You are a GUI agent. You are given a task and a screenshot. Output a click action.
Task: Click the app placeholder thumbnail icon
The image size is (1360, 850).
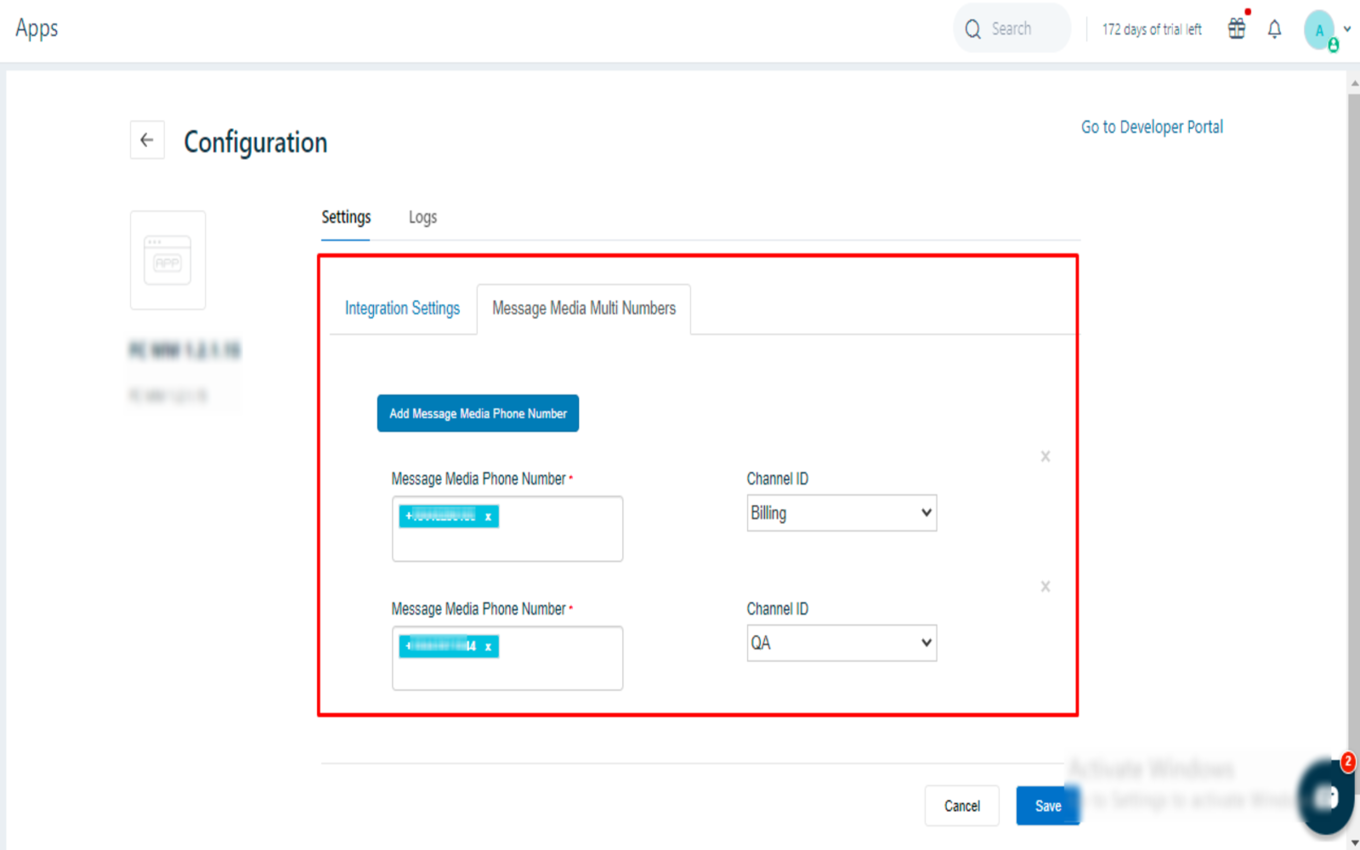(x=168, y=260)
